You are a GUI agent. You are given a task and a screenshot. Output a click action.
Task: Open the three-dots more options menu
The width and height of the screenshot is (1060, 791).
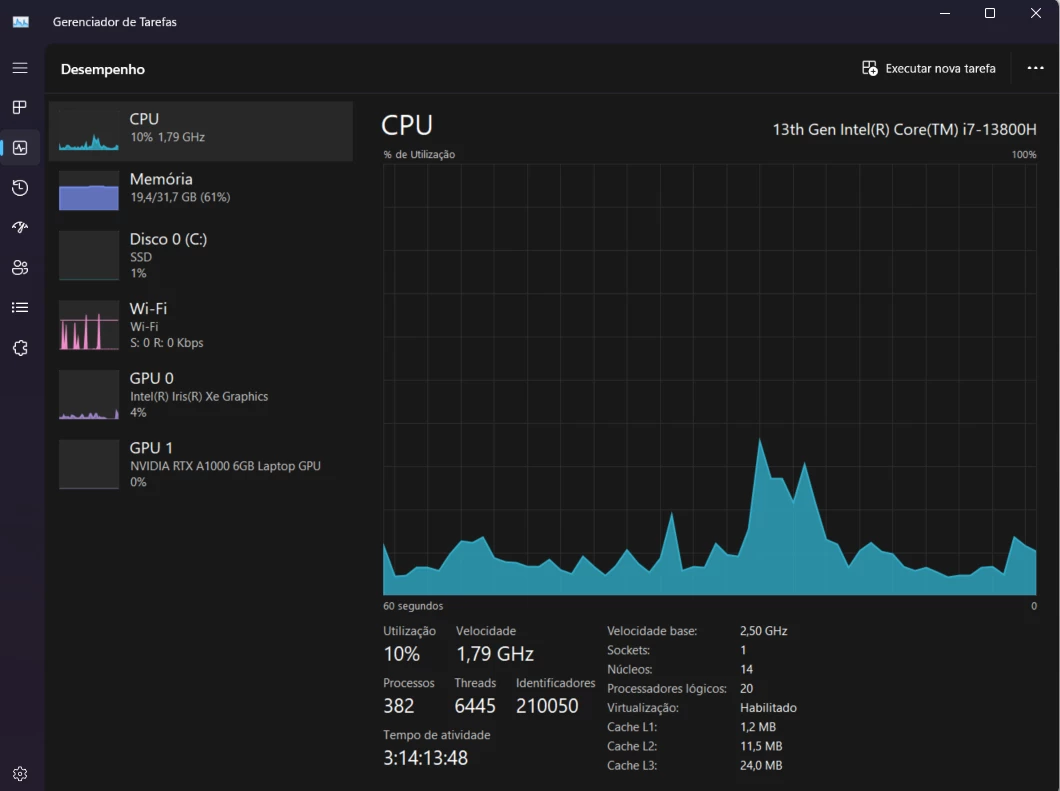coord(1035,68)
